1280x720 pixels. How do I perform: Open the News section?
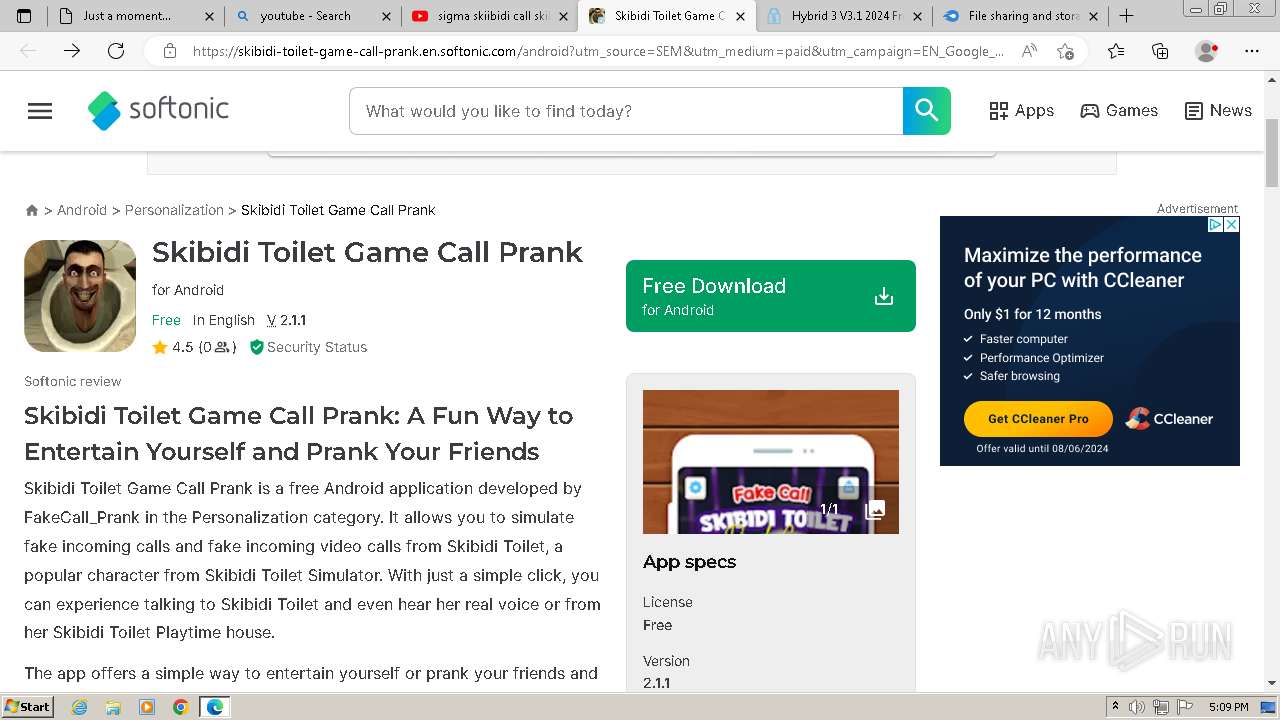pos(1218,111)
